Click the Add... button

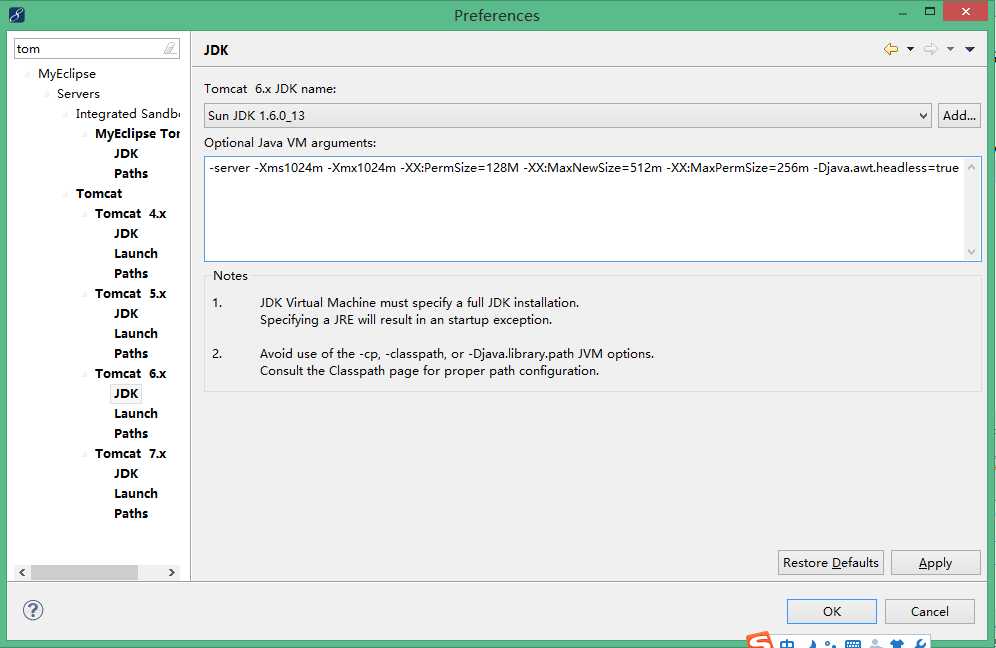point(959,116)
